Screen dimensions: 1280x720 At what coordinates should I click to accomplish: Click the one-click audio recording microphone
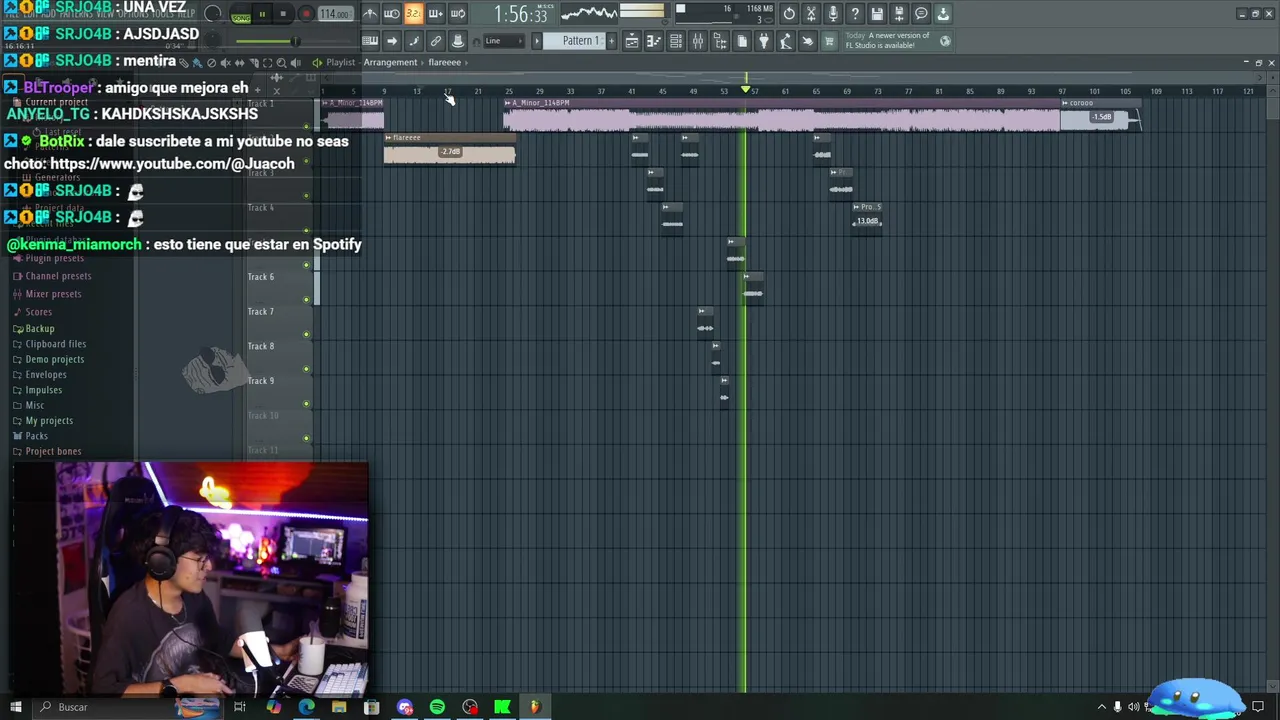click(833, 14)
